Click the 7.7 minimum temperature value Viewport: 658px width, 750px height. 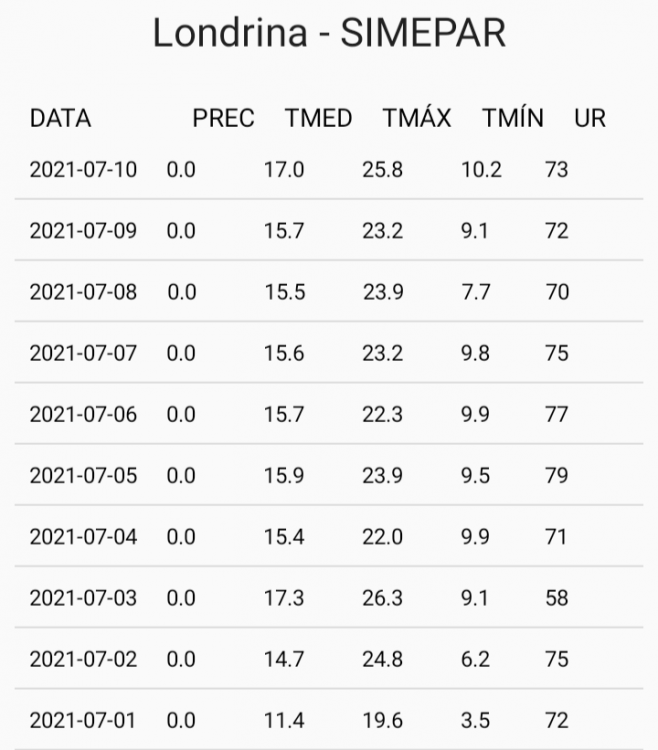(x=475, y=292)
